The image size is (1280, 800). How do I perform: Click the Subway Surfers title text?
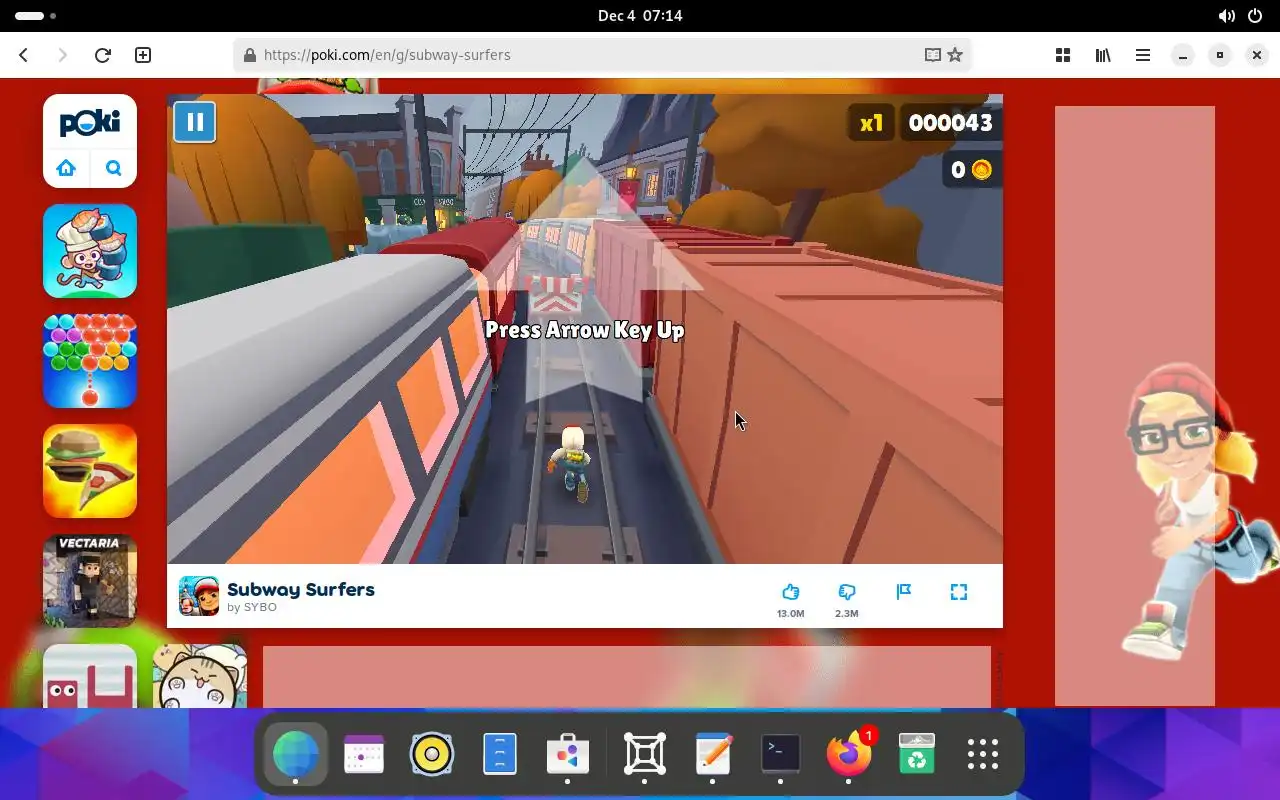click(x=301, y=589)
